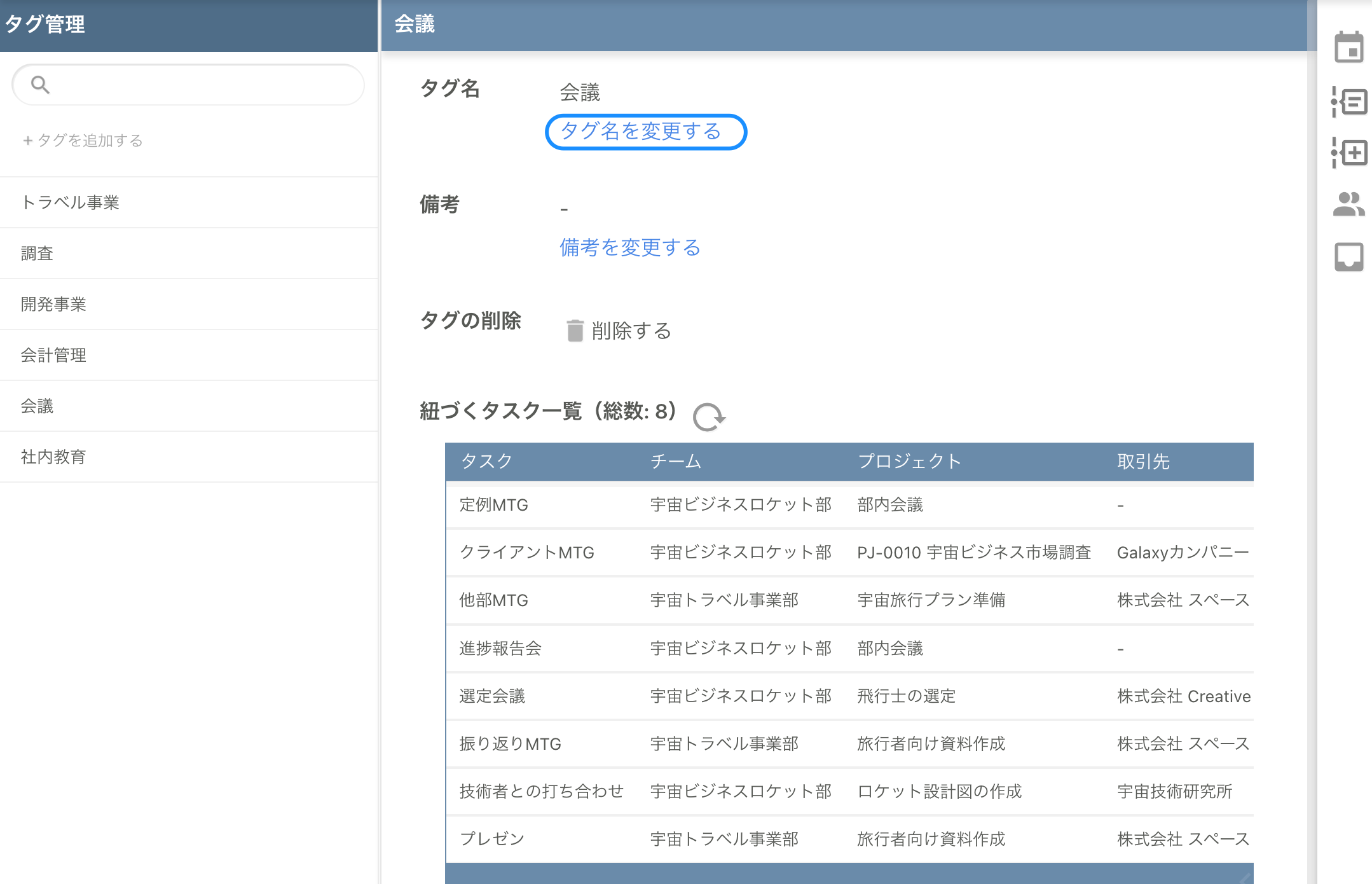Image resolution: width=1372 pixels, height=884 pixels.
Task: Click the tag search input field
Action: (188, 85)
